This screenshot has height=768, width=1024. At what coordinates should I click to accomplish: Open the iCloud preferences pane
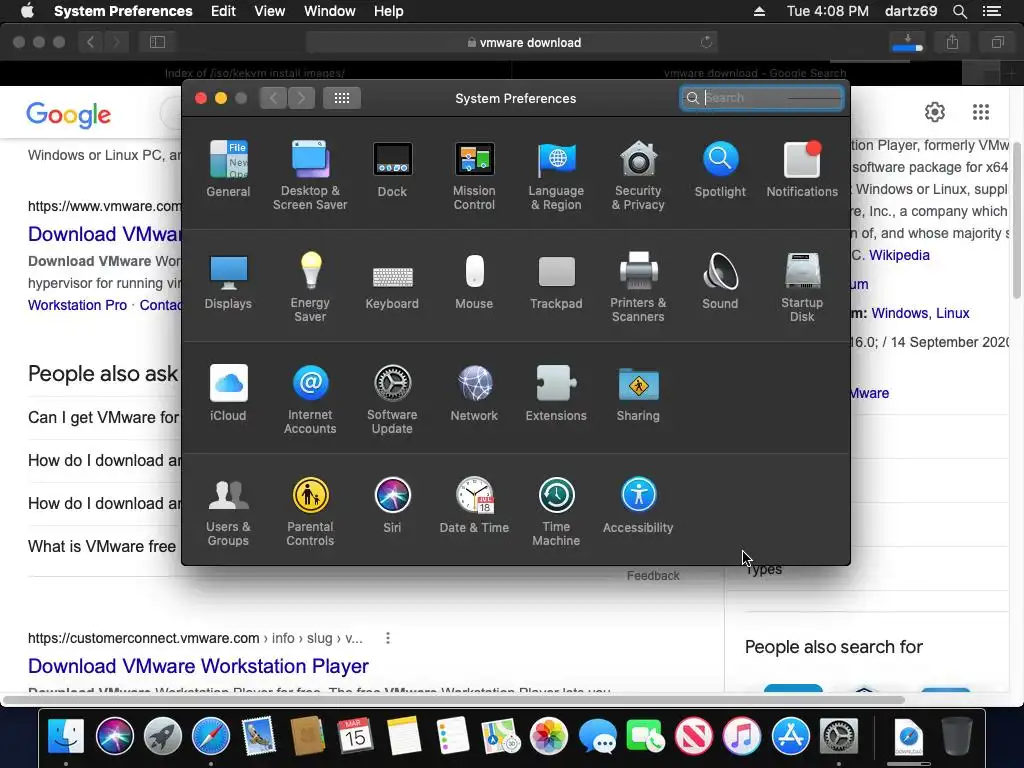tap(228, 393)
